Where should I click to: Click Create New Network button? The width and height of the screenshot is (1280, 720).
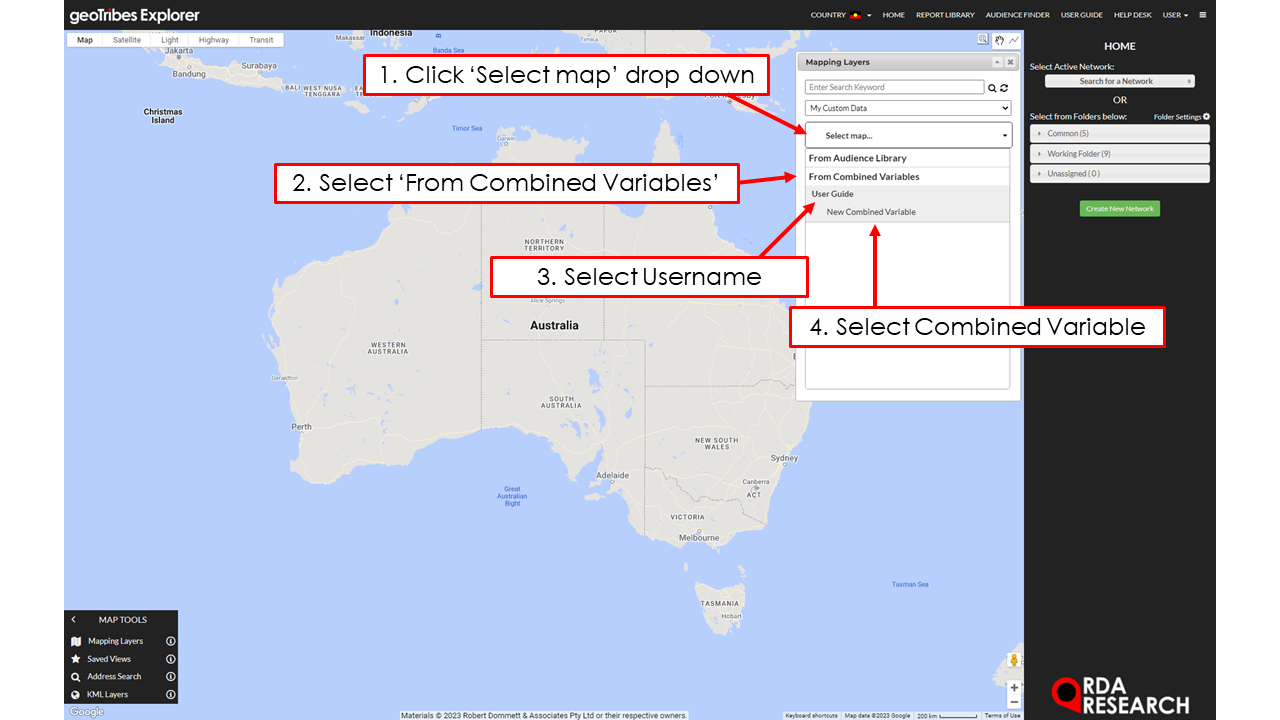(1120, 209)
